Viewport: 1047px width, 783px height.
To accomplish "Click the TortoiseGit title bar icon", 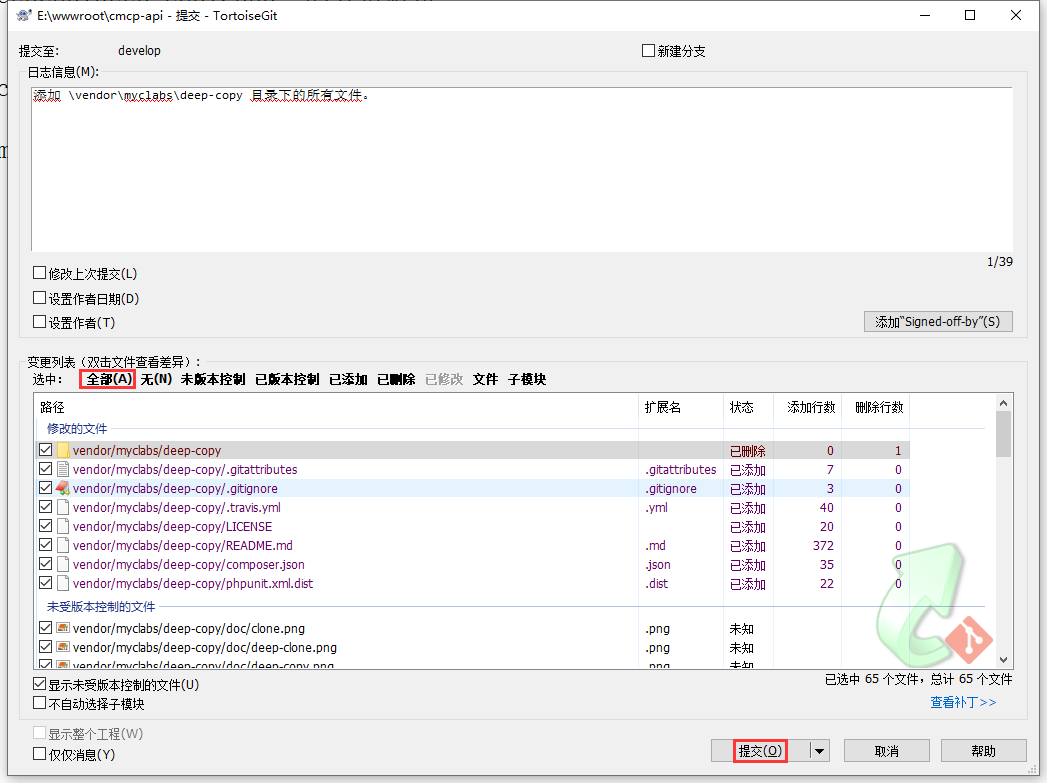I will pos(23,16).
